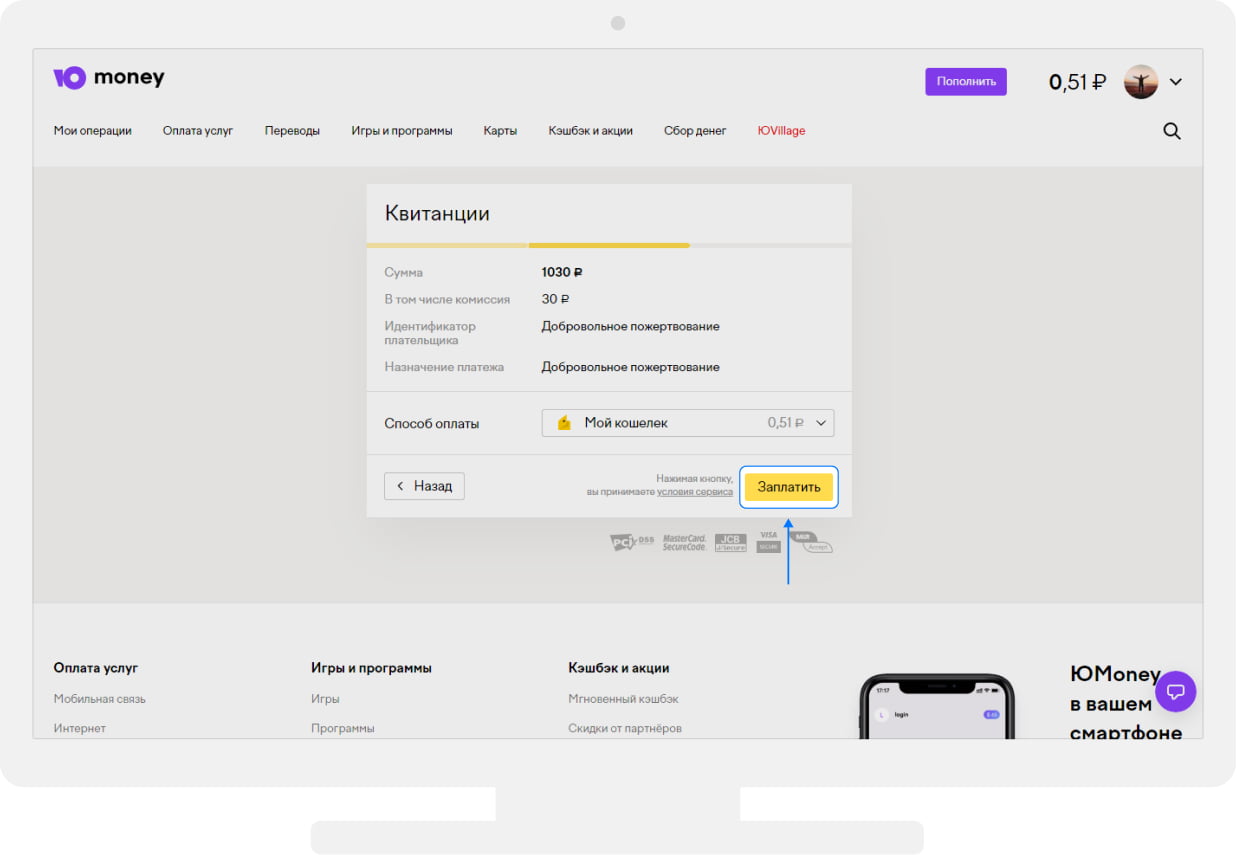Go to Оплата услуг section
Image resolution: width=1237 pixels, height=855 pixels.
198,131
